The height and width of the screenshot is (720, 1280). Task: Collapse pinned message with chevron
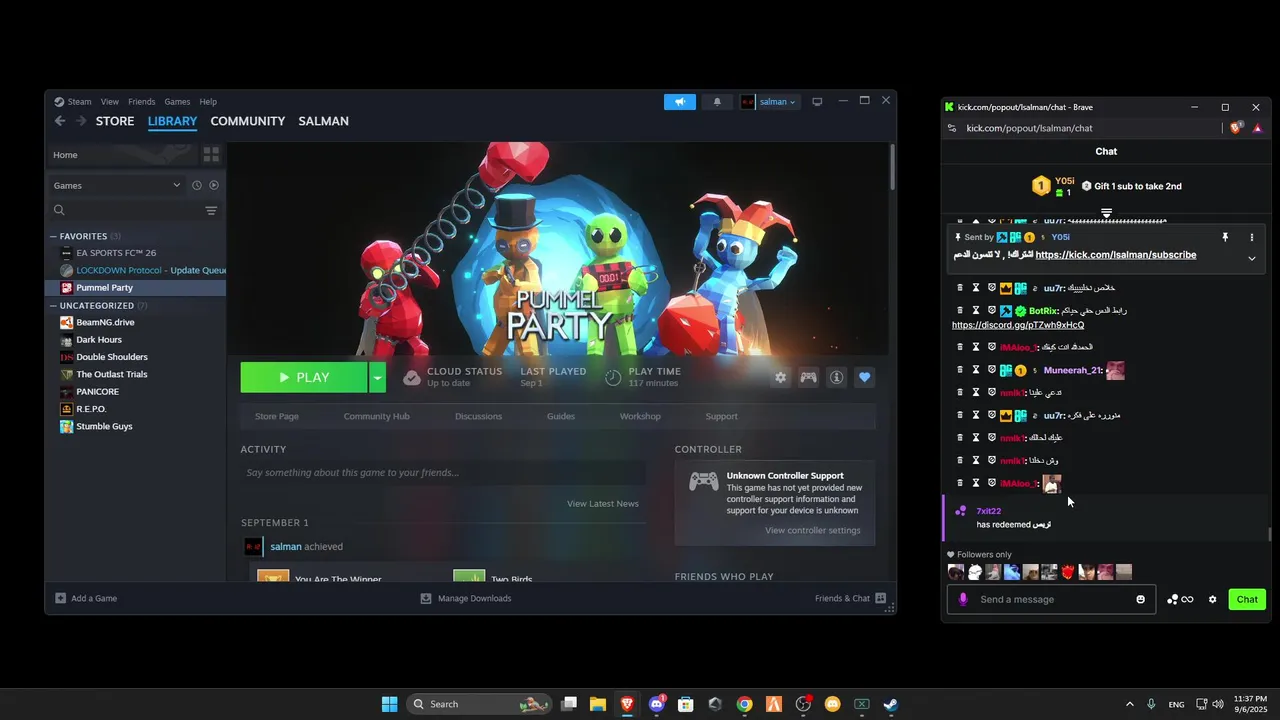click(x=1251, y=258)
